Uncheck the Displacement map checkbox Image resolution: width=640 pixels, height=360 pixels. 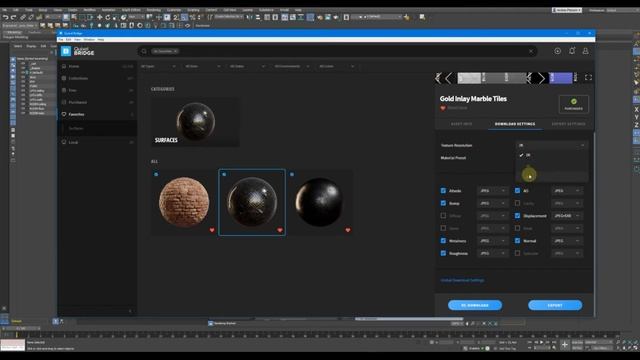517,216
